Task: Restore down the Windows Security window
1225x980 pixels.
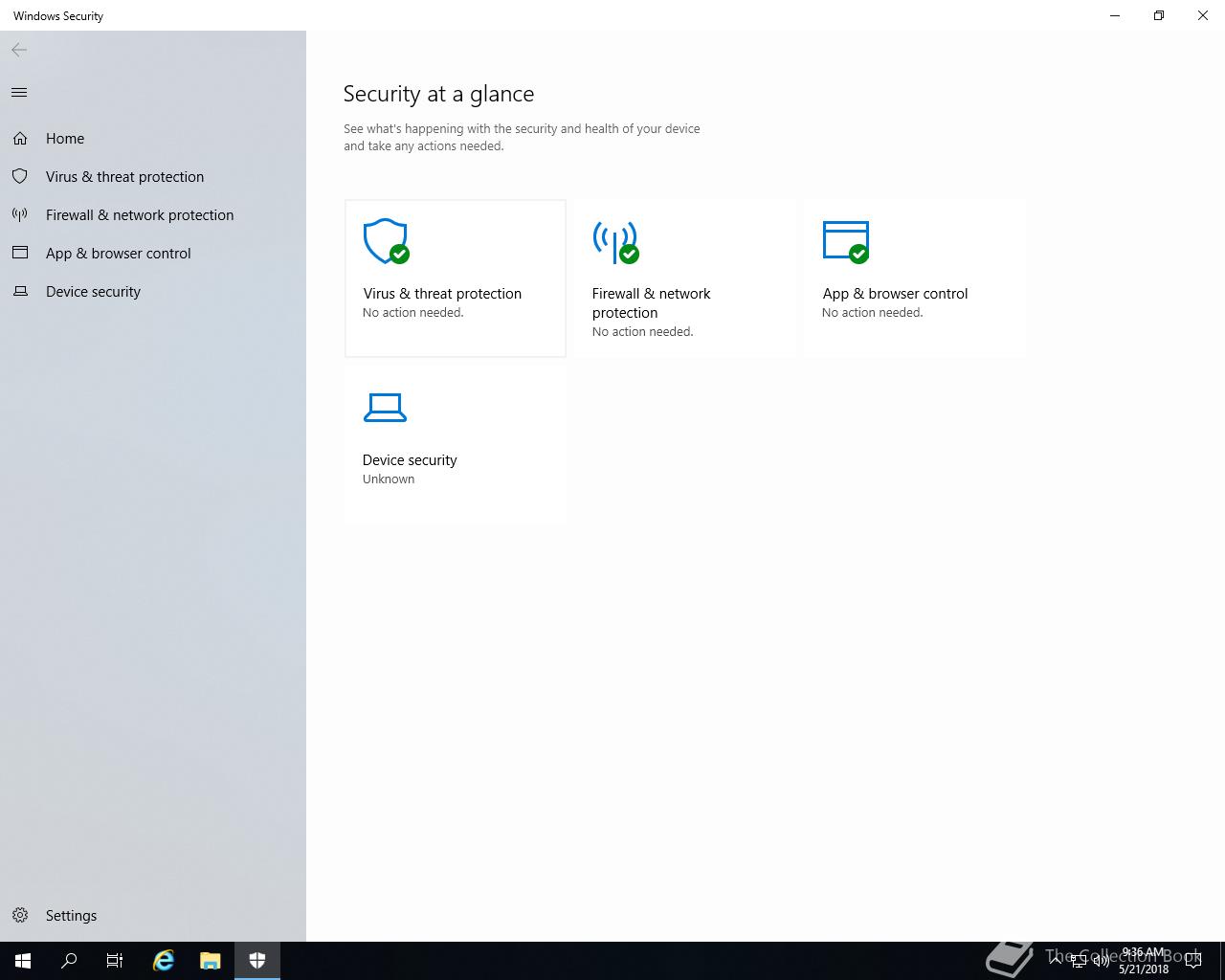Action: tap(1159, 15)
